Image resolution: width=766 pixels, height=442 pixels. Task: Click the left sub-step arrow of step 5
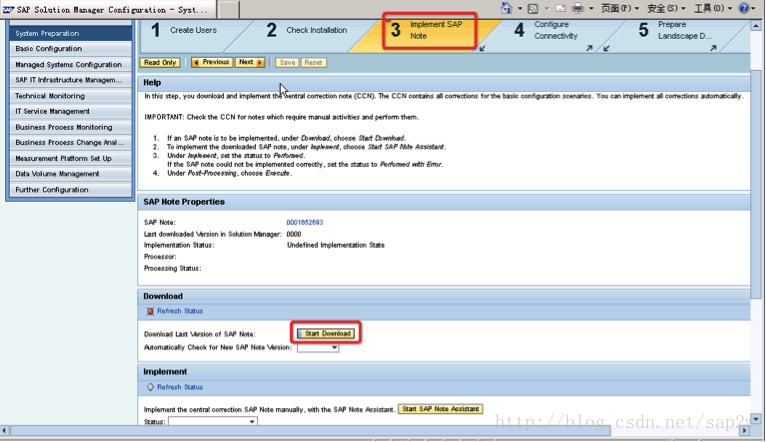click(x=606, y=48)
